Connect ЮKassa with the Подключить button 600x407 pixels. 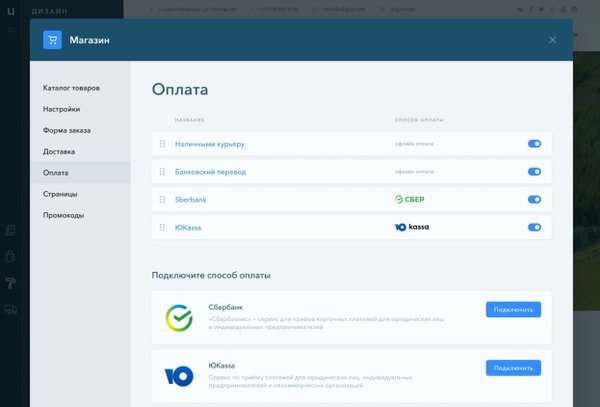pyautogui.click(x=513, y=368)
